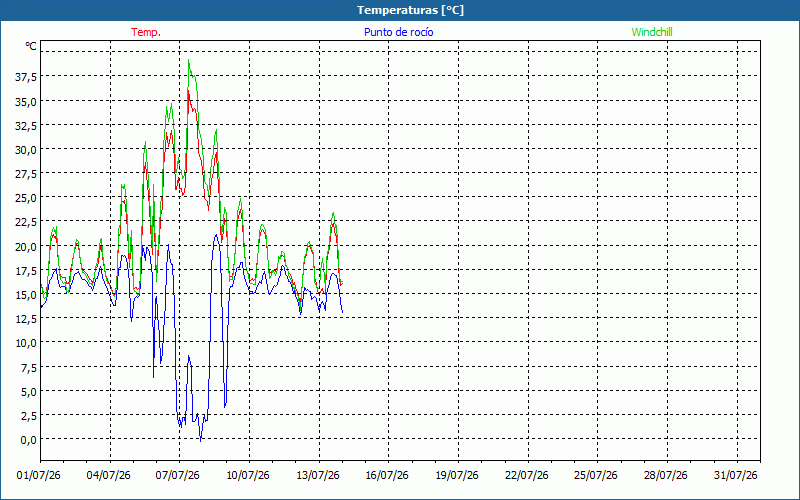Click the 31/07/26 date axis label

coord(736,475)
